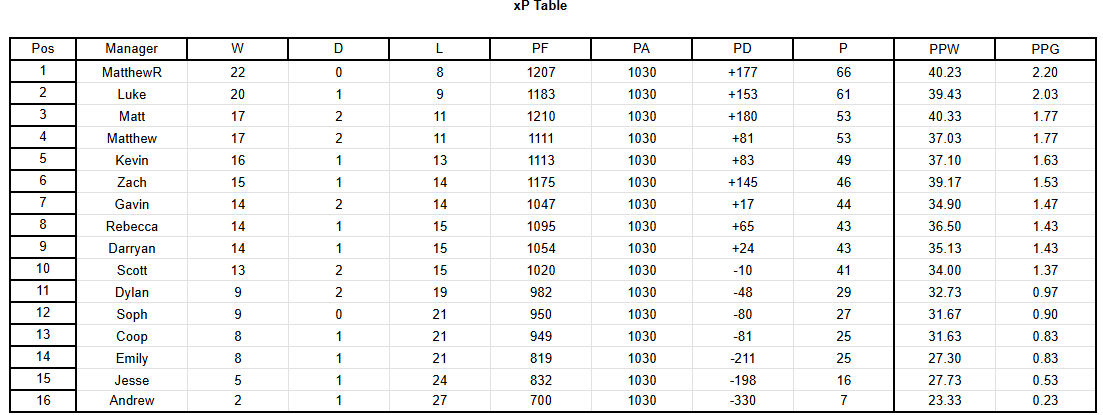This screenshot has width=1103, height=415.
Task: Select the Manager column header
Action: 131,49
